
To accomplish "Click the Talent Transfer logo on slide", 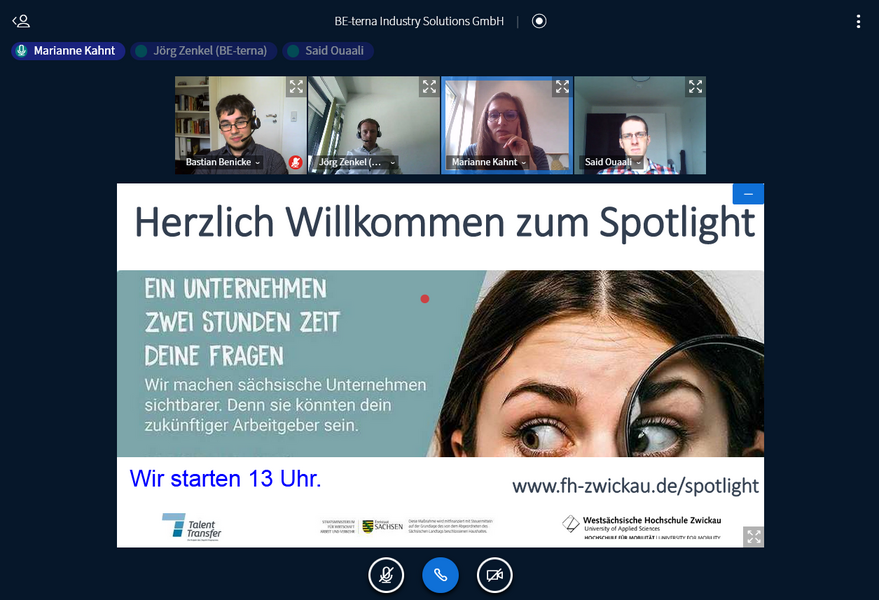I will point(192,527).
